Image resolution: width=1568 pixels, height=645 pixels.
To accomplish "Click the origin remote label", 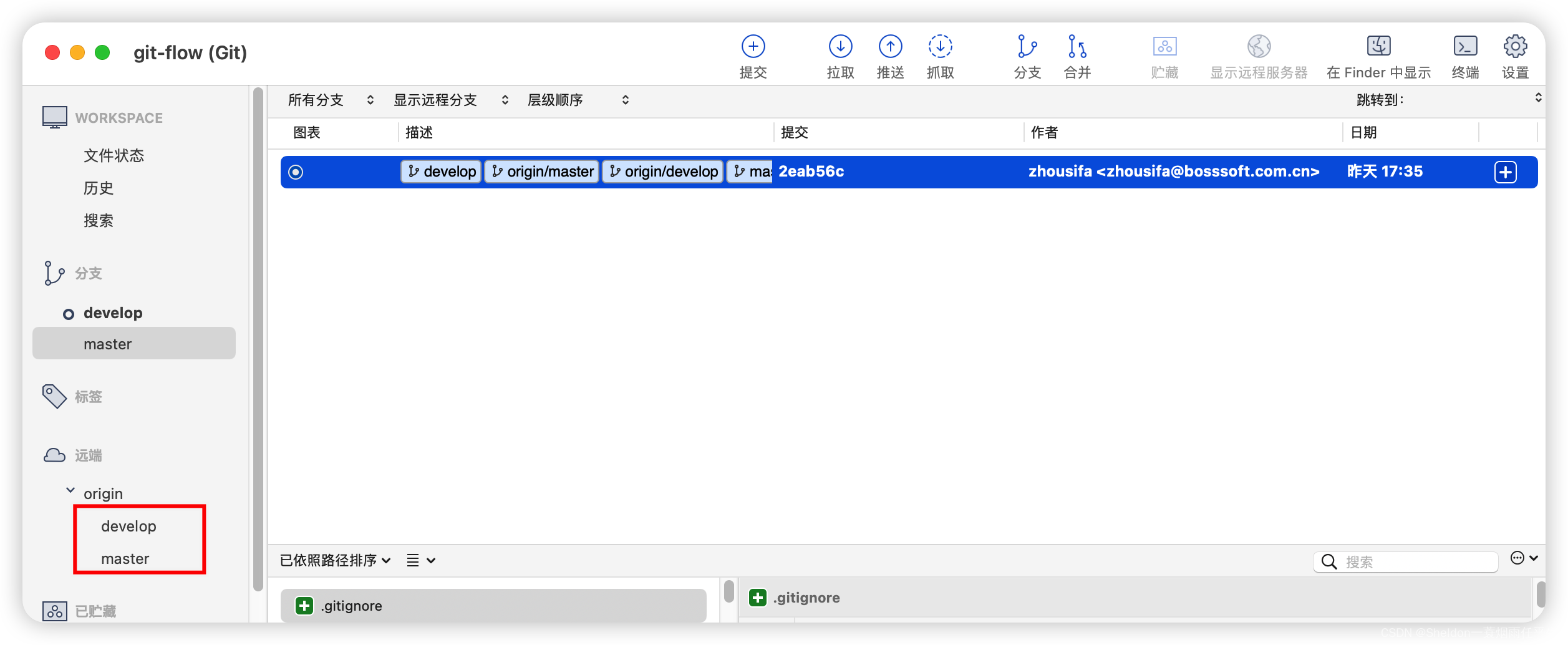I will pyautogui.click(x=103, y=493).
